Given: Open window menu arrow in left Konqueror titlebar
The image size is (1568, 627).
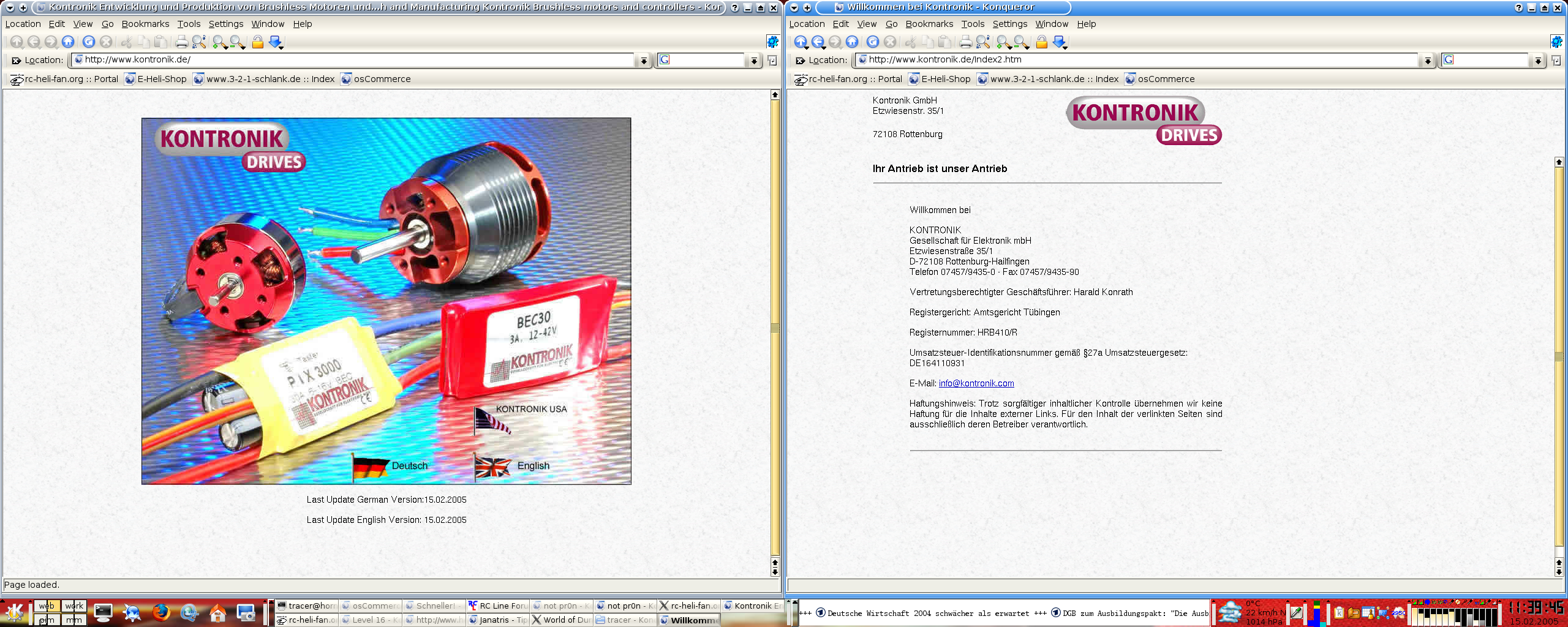Looking at the screenshot, I should coord(10,8).
